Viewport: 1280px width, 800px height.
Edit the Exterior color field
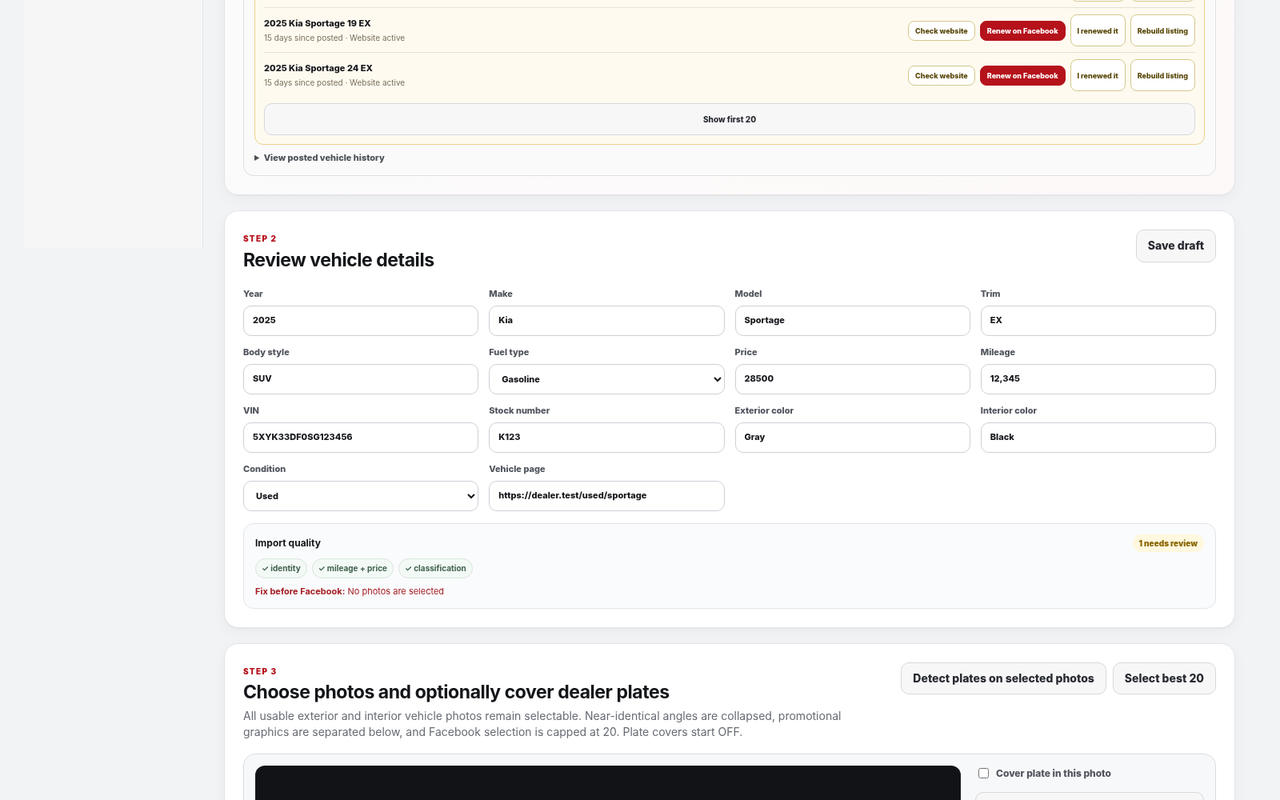pyautogui.click(x=852, y=437)
